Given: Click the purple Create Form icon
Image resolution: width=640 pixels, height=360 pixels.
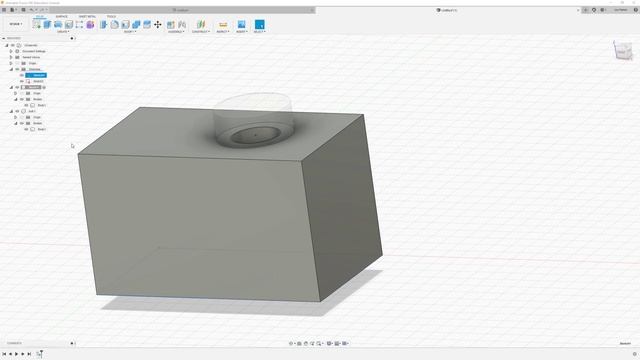Looking at the screenshot, I should coord(90,24).
